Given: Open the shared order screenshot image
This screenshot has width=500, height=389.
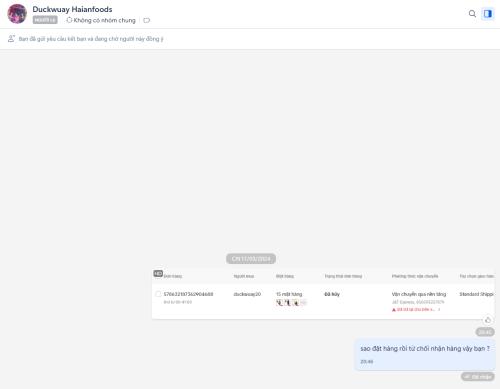Looking at the screenshot, I should [x=323, y=294].
